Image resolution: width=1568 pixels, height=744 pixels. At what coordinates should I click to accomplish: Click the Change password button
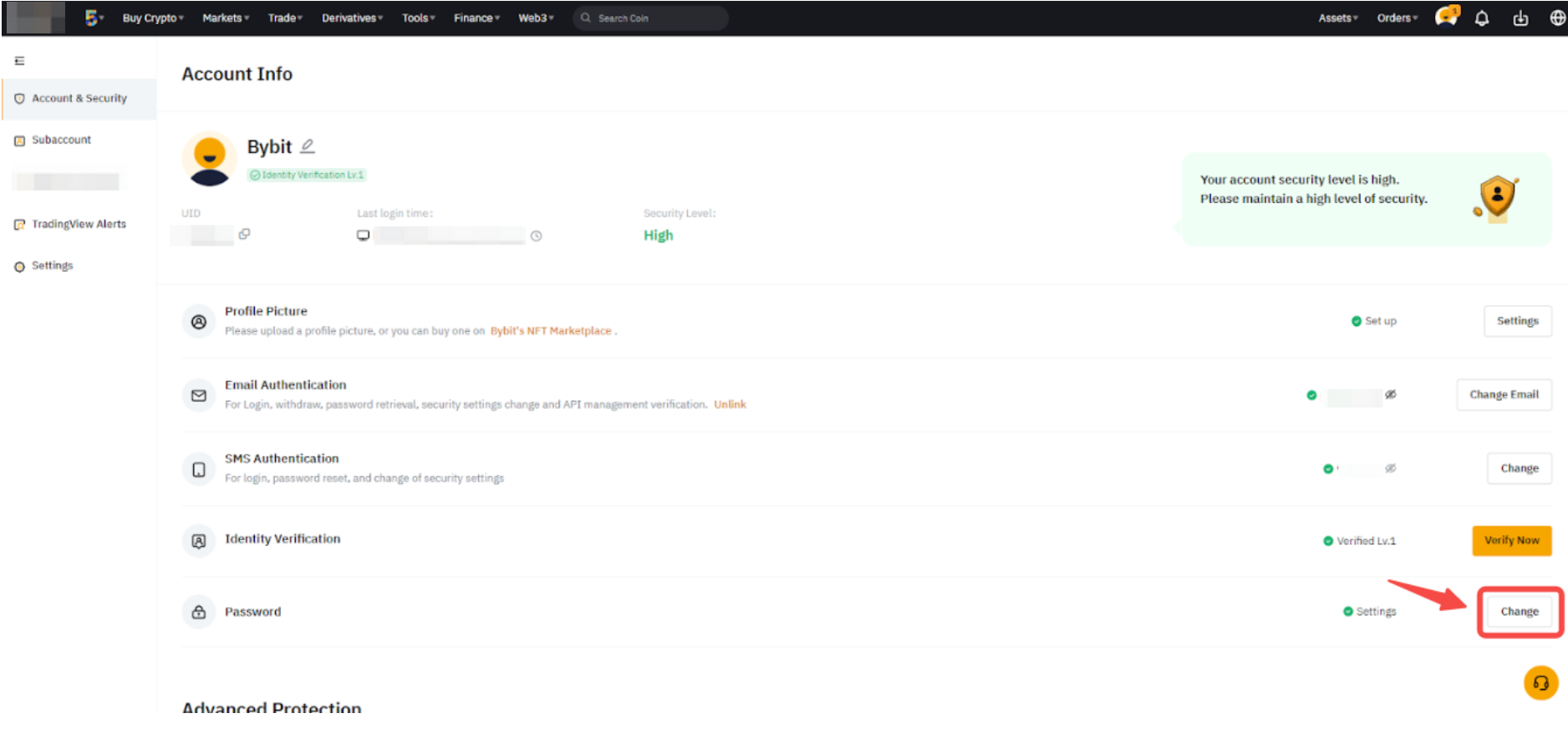pos(1519,612)
